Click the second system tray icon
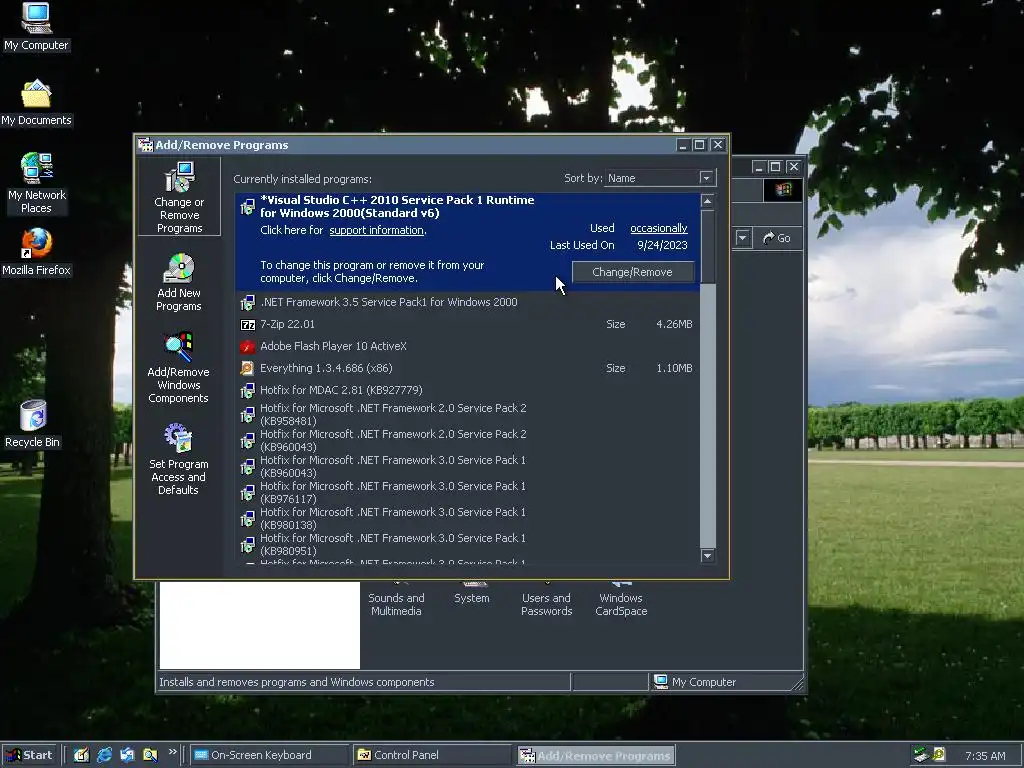This screenshot has height=768, width=1024. click(939, 754)
